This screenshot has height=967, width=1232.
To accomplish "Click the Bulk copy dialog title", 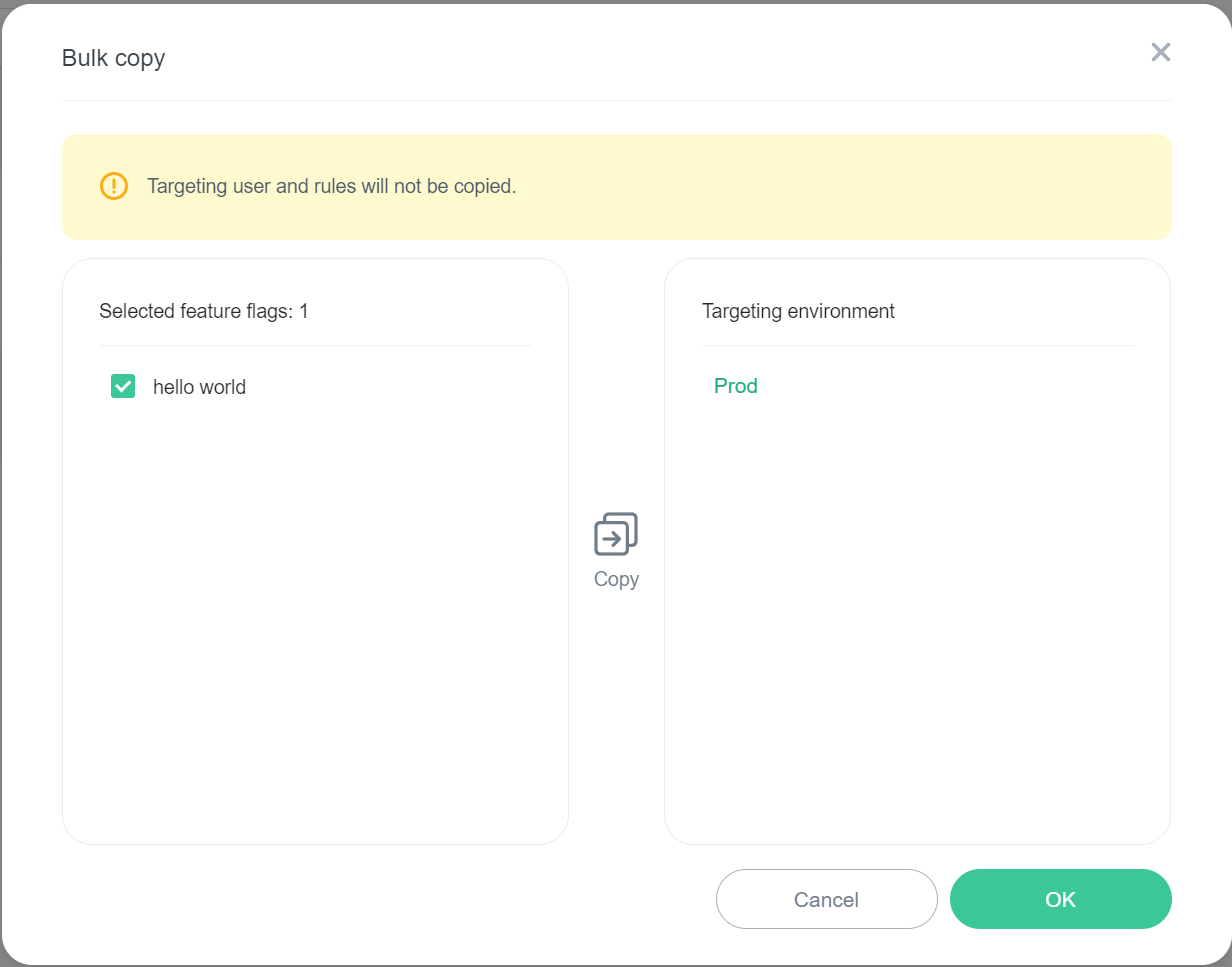I will tap(114, 58).
